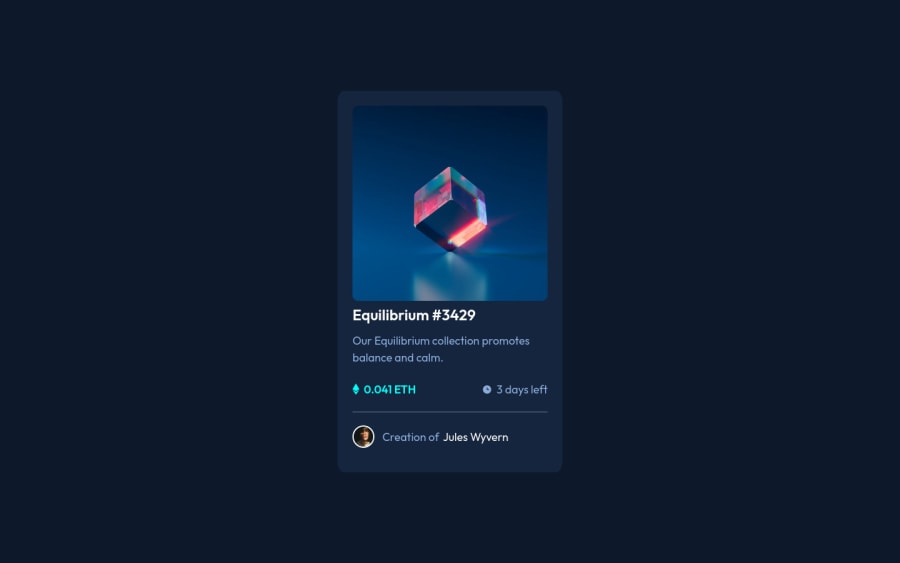Click 'Our Equilibrium collection promotes' description line
The height and width of the screenshot is (563, 900).
pos(441,341)
